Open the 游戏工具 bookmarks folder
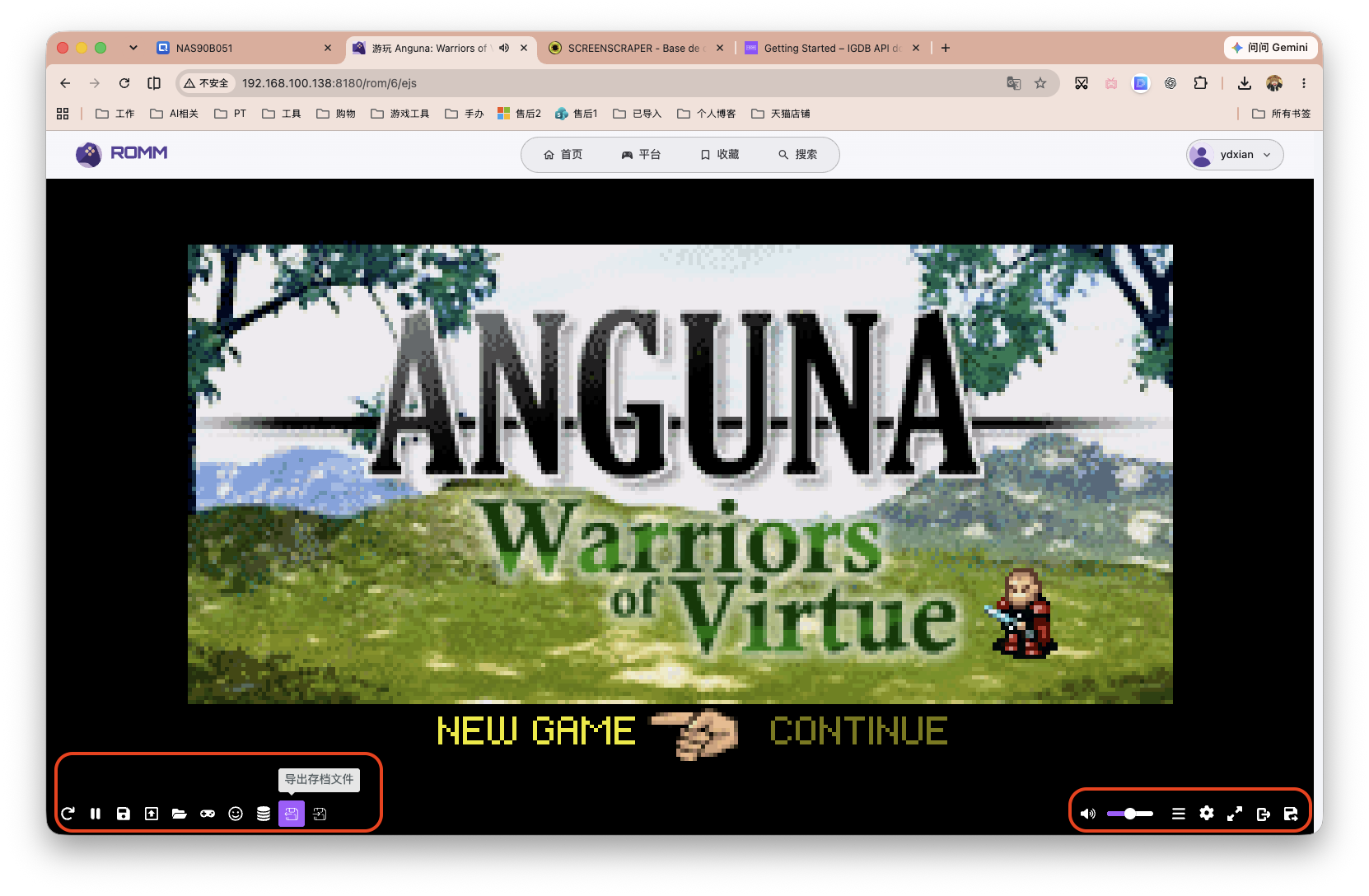The height and width of the screenshot is (896, 1369). pos(400,114)
